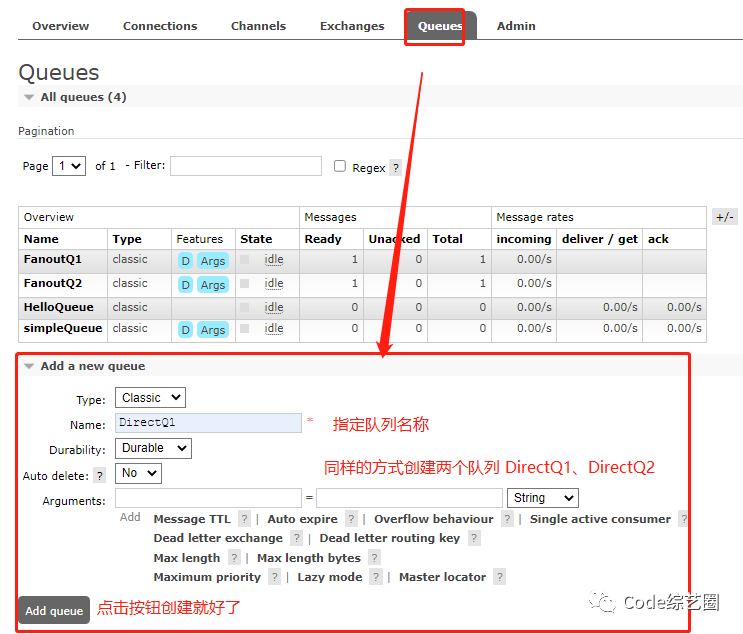Click the queue Name input field
Image resolution: width=743 pixels, height=634 pixels.
pos(208,423)
